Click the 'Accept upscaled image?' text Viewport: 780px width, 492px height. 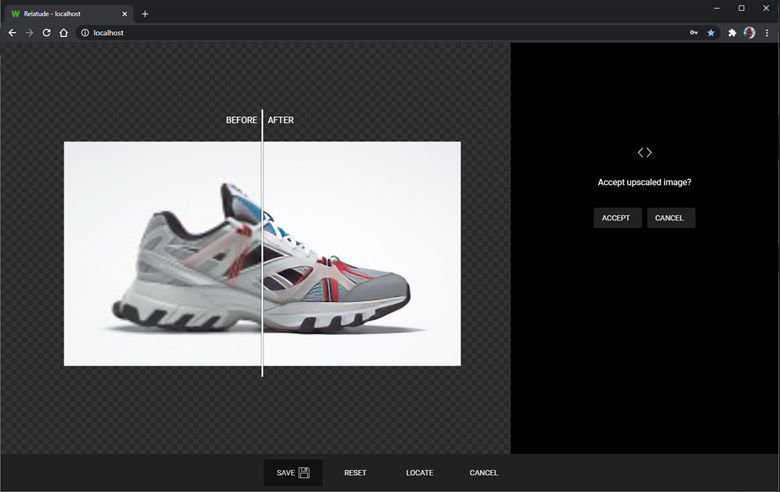[644, 182]
